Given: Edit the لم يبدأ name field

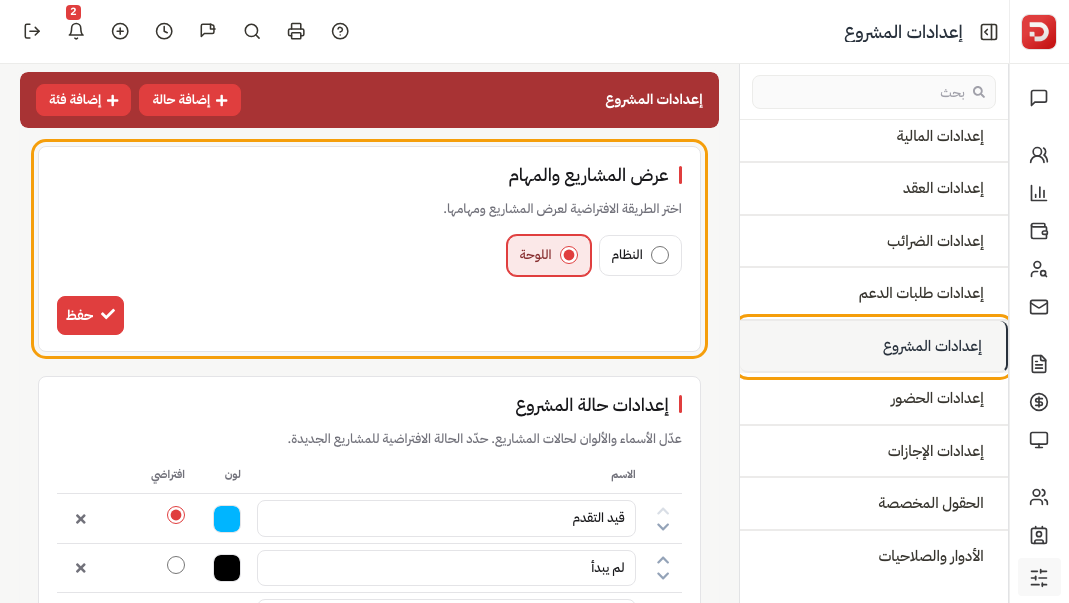Looking at the screenshot, I should click(447, 568).
